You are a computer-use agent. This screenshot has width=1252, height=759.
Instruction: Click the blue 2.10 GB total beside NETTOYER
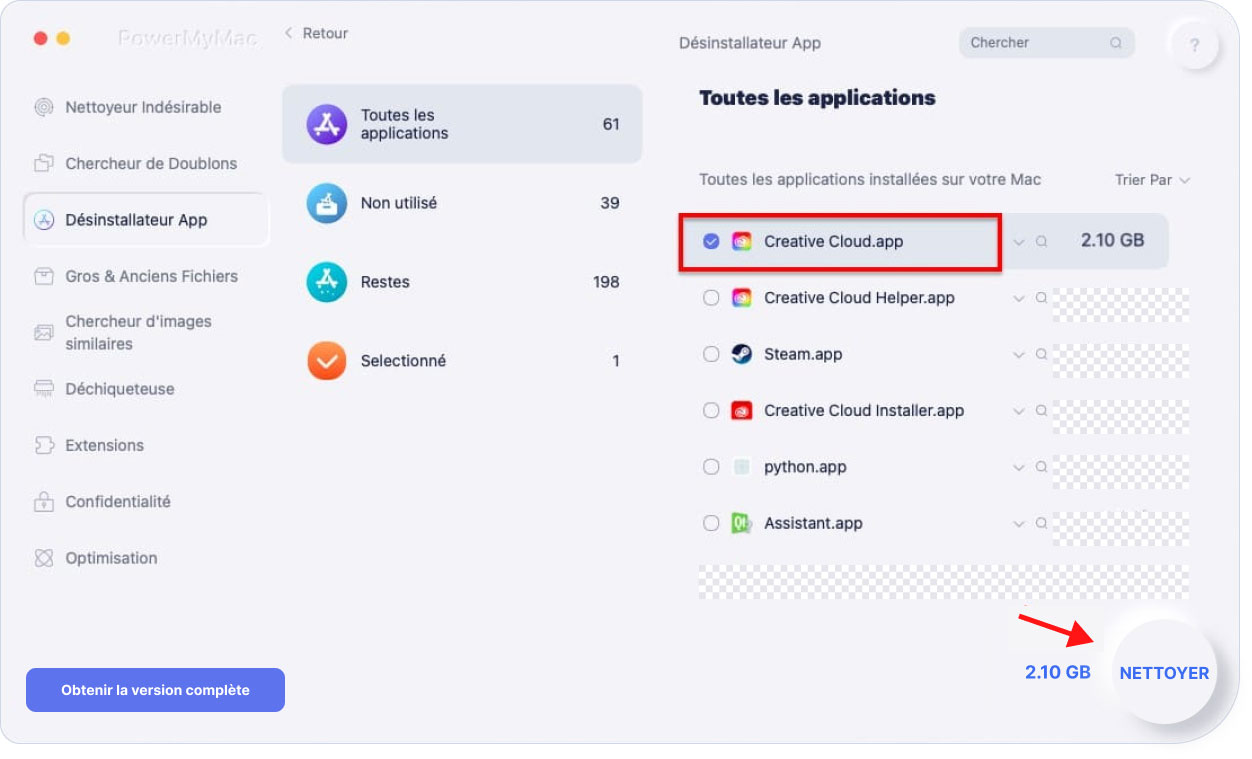pyautogui.click(x=1057, y=673)
